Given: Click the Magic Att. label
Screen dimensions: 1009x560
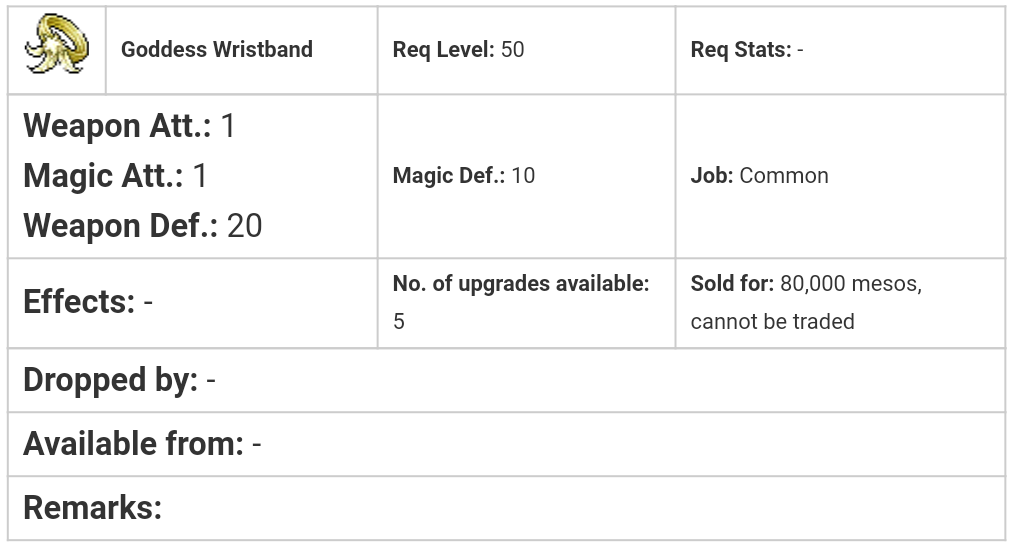Looking at the screenshot, I should click(x=103, y=176).
